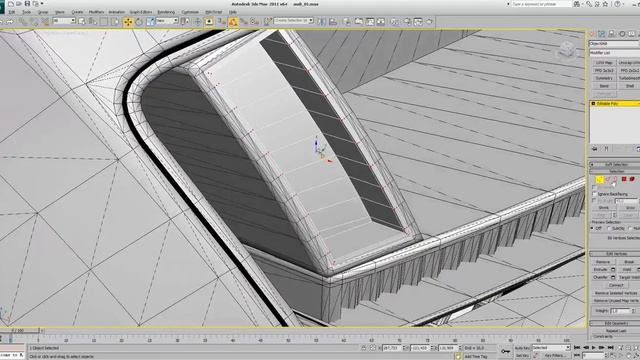Viewport: 640px width, 360px height.
Task: Open the View reference coordinate dropdown
Action: 167,21
